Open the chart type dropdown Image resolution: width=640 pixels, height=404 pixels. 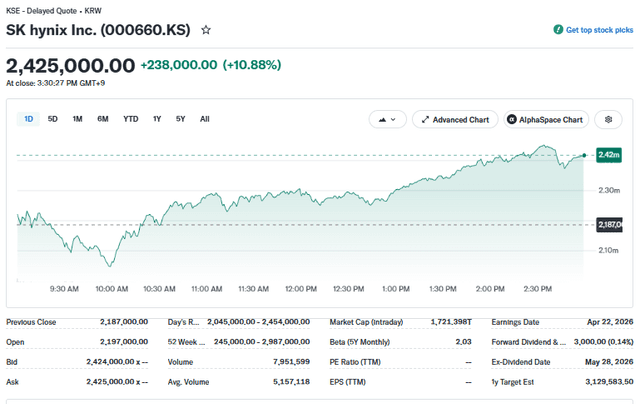click(387, 120)
